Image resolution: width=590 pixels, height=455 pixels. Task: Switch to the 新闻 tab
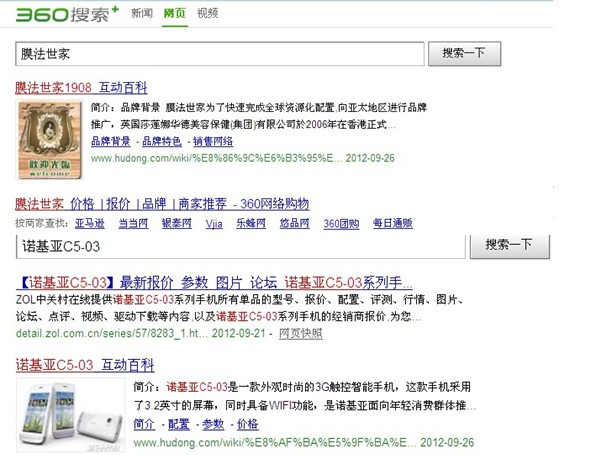(x=142, y=13)
